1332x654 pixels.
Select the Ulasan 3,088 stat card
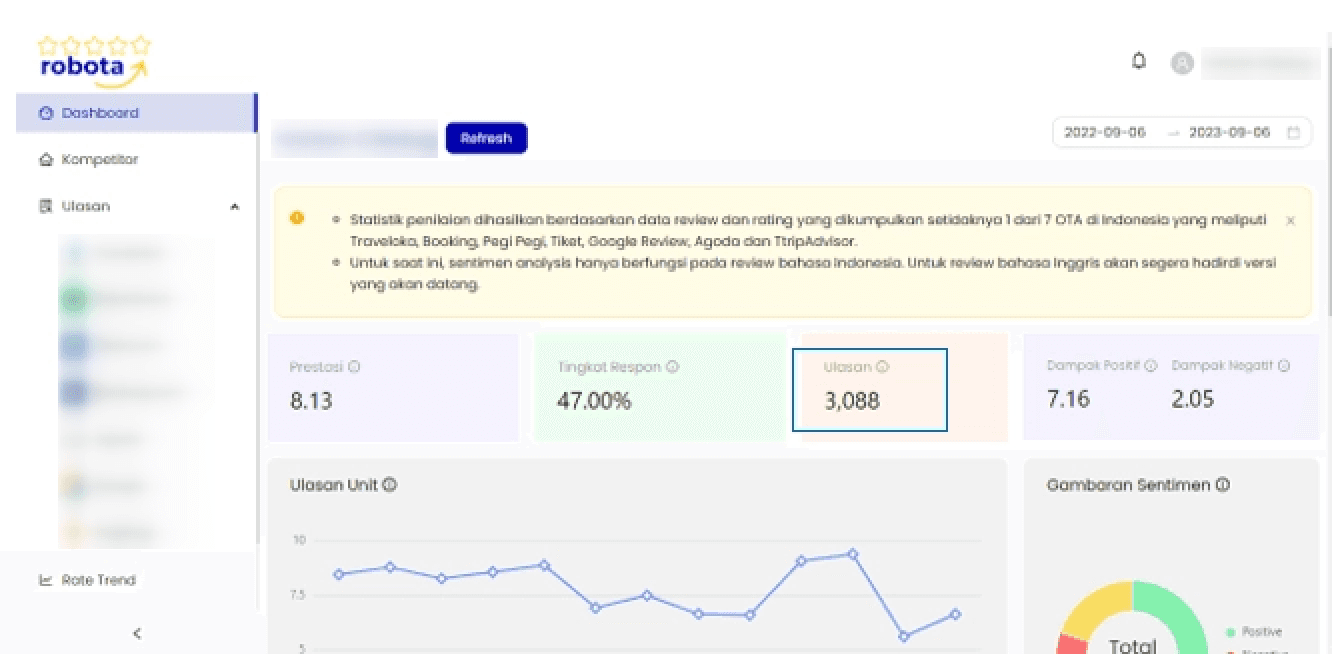coord(870,390)
